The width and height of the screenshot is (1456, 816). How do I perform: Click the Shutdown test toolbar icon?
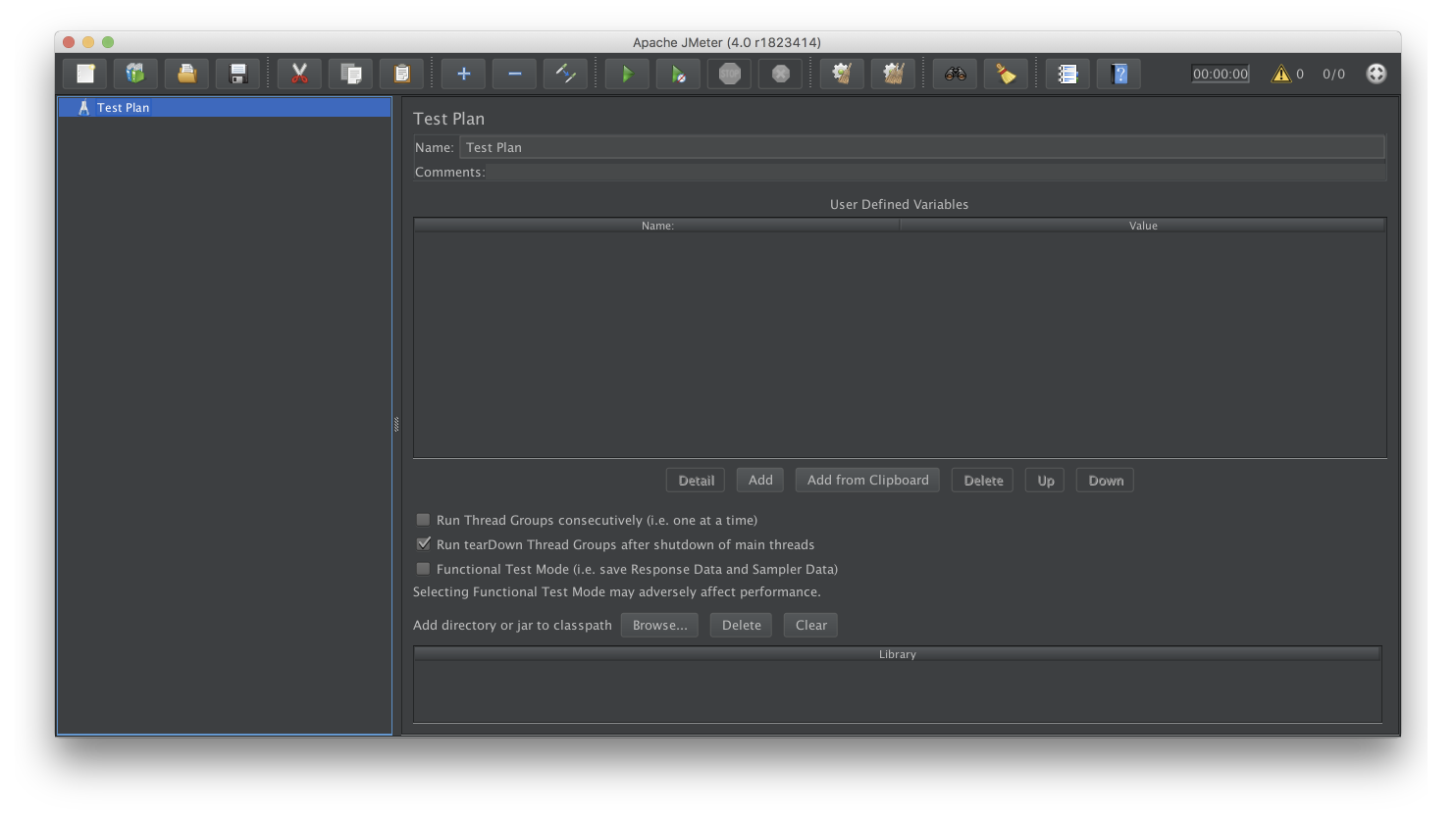tap(780, 74)
